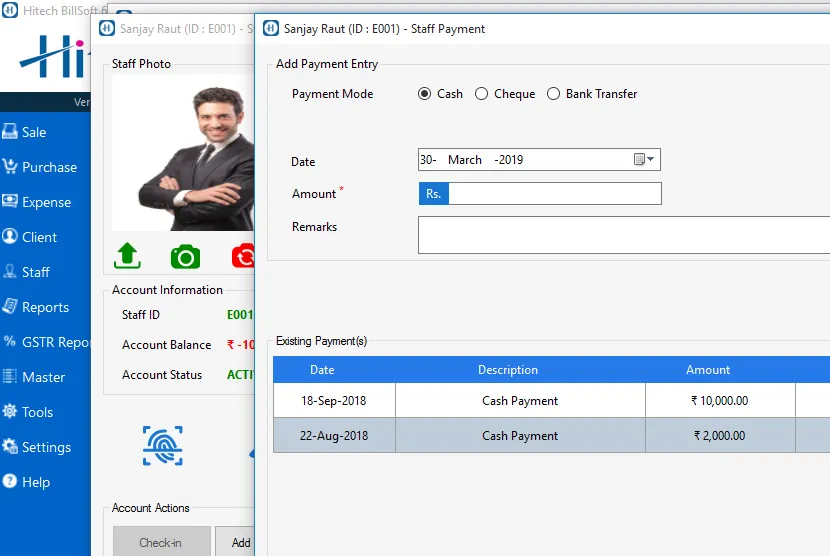The height and width of the screenshot is (556, 830).
Task: Select the Bank Transfer payment mode
Action: click(x=553, y=94)
